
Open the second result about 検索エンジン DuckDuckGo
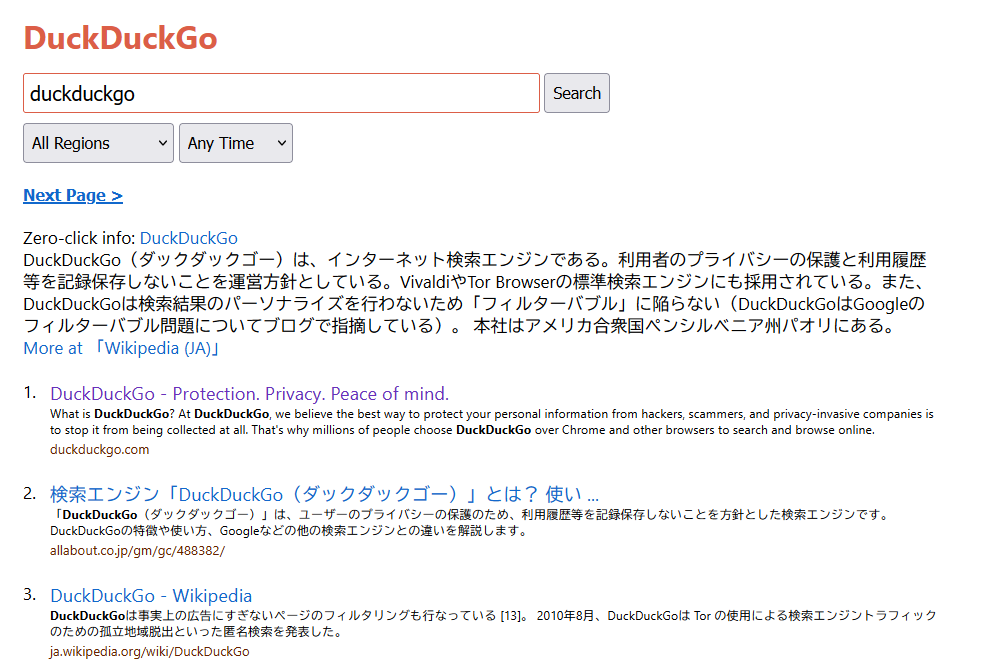tap(324, 494)
